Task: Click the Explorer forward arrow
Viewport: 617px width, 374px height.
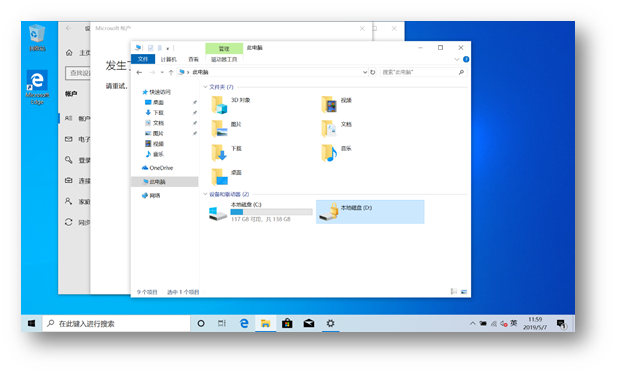Action: point(152,72)
